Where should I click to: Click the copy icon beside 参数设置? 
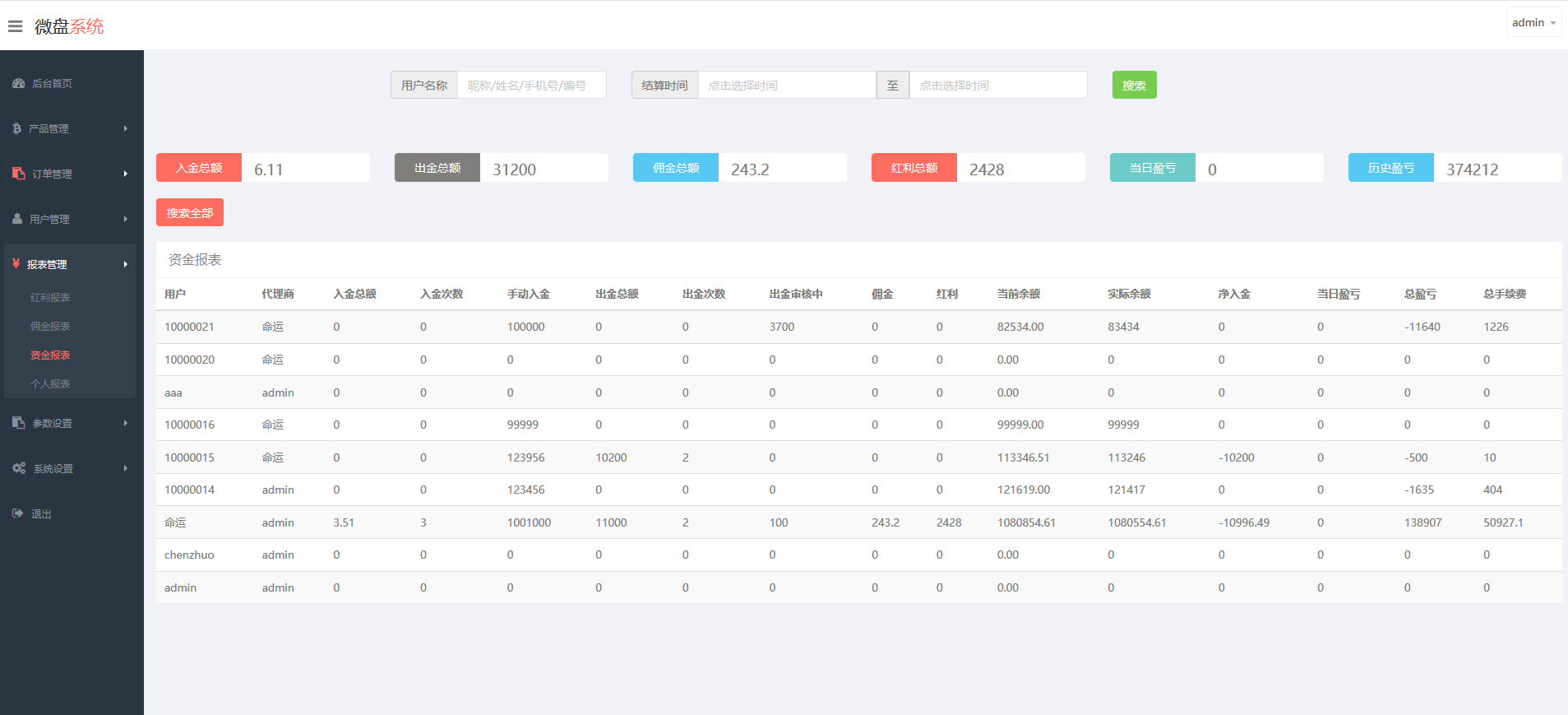(x=18, y=423)
